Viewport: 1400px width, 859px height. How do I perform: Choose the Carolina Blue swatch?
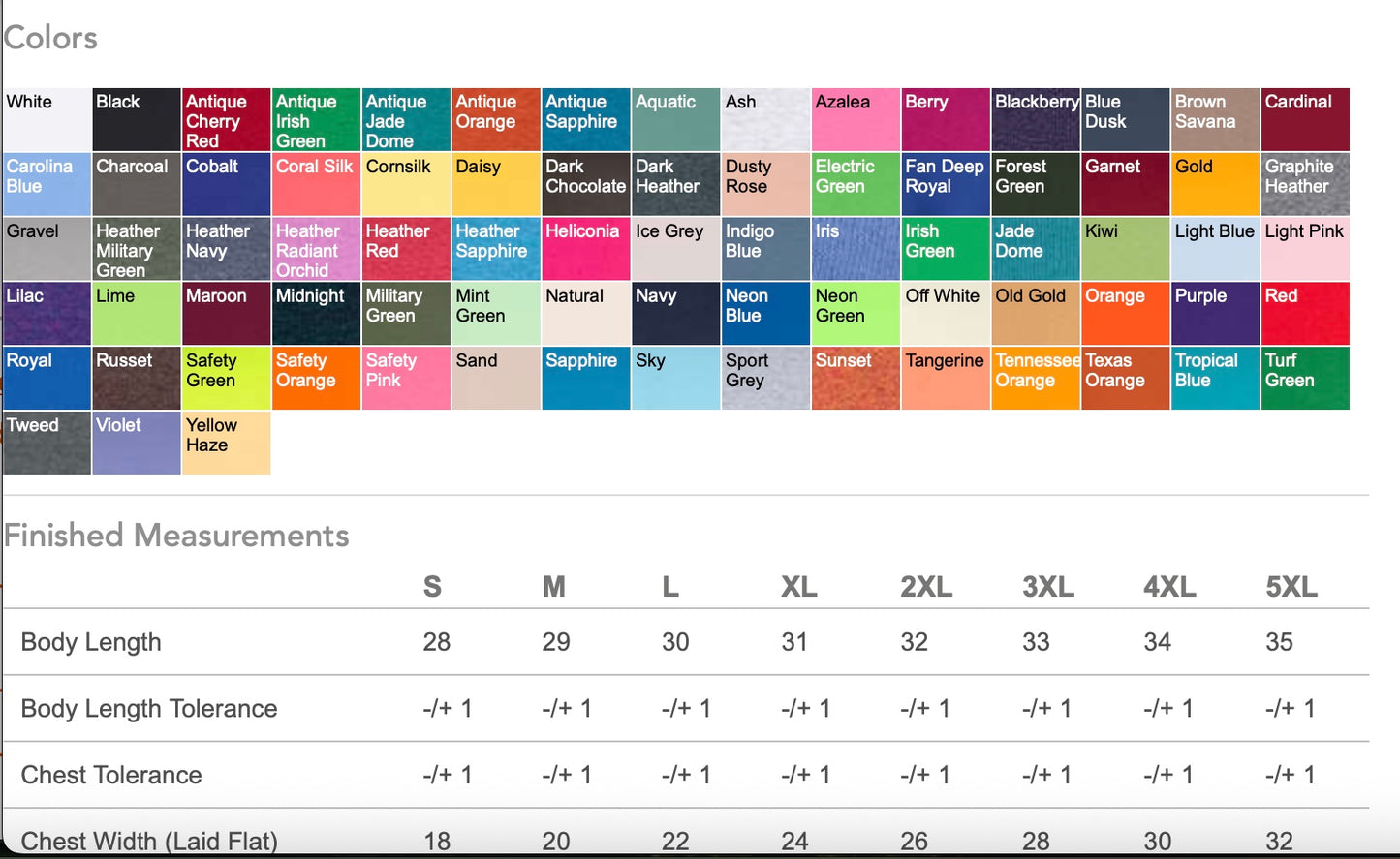[x=47, y=184]
